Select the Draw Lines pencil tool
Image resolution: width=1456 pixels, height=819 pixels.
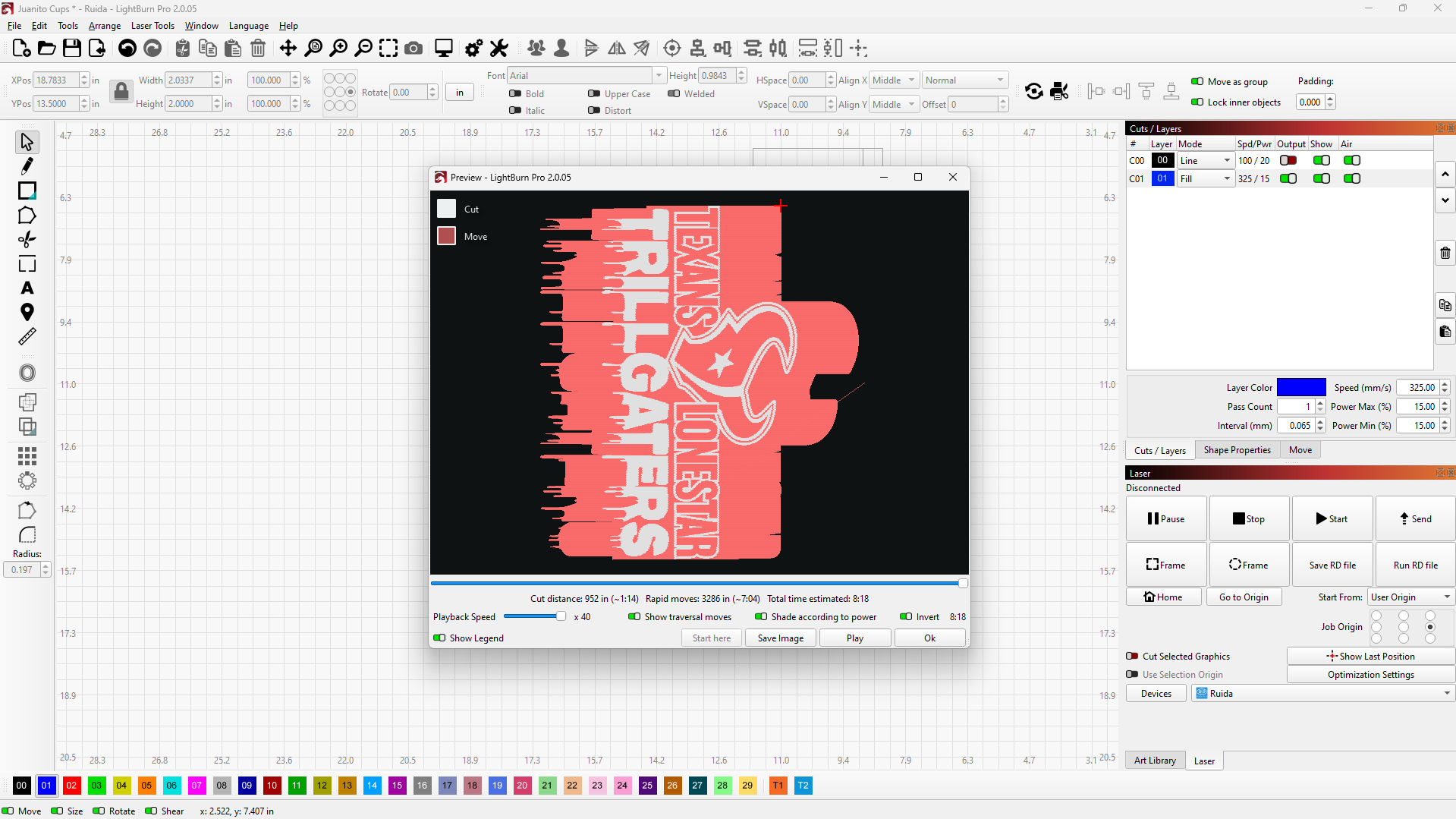(27, 166)
